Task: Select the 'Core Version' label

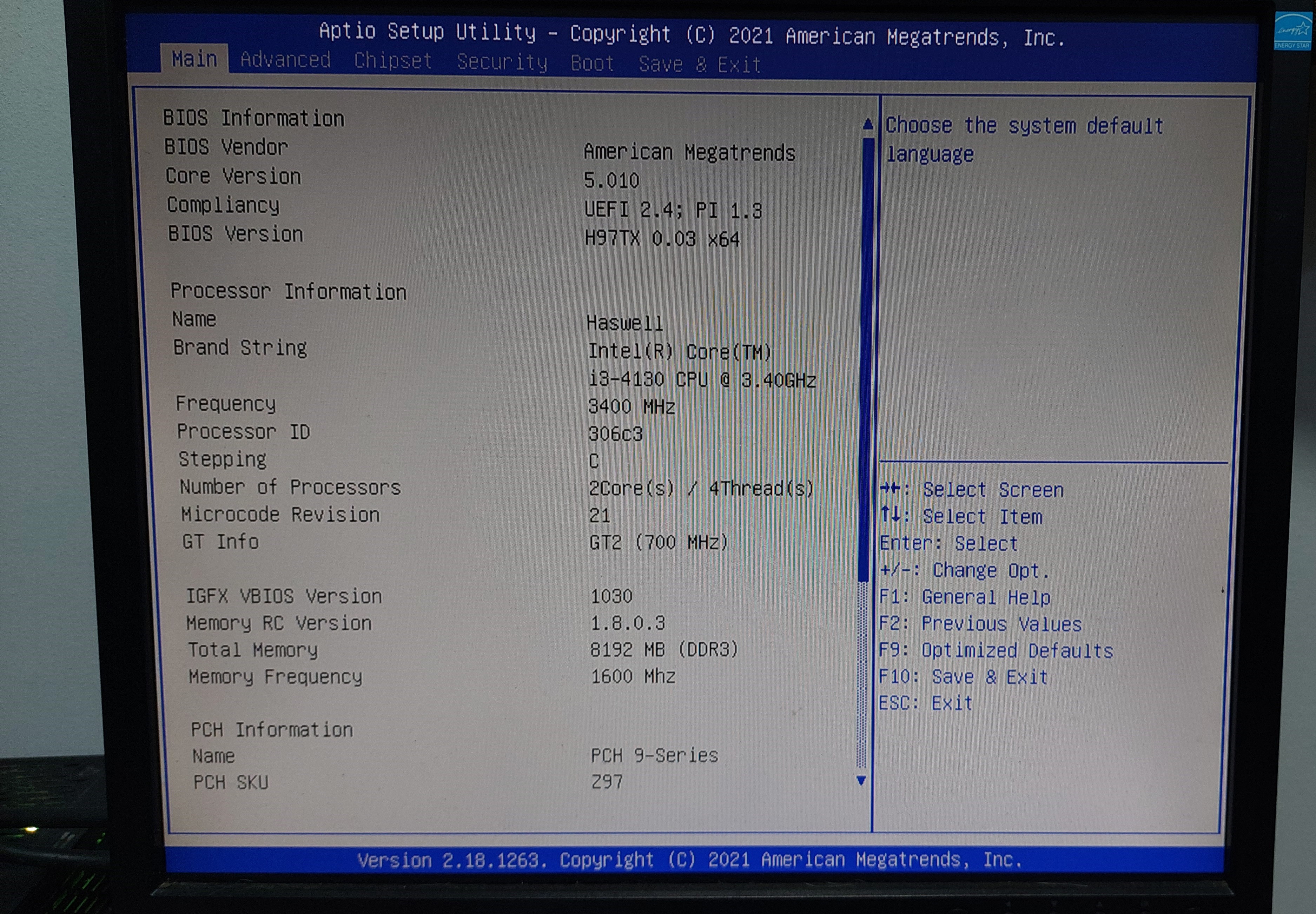Action: (234, 176)
